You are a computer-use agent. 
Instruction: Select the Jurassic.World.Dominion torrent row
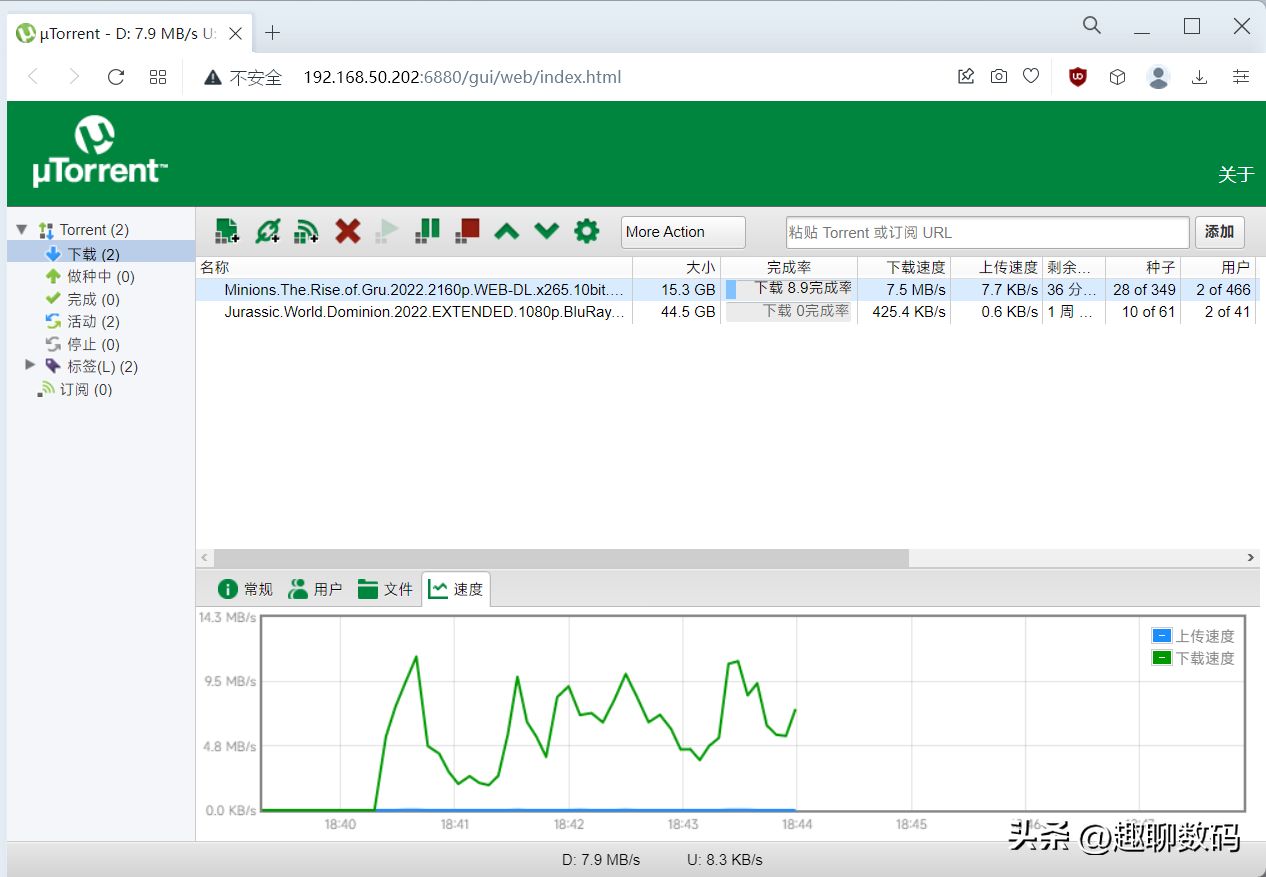(726, 312)
